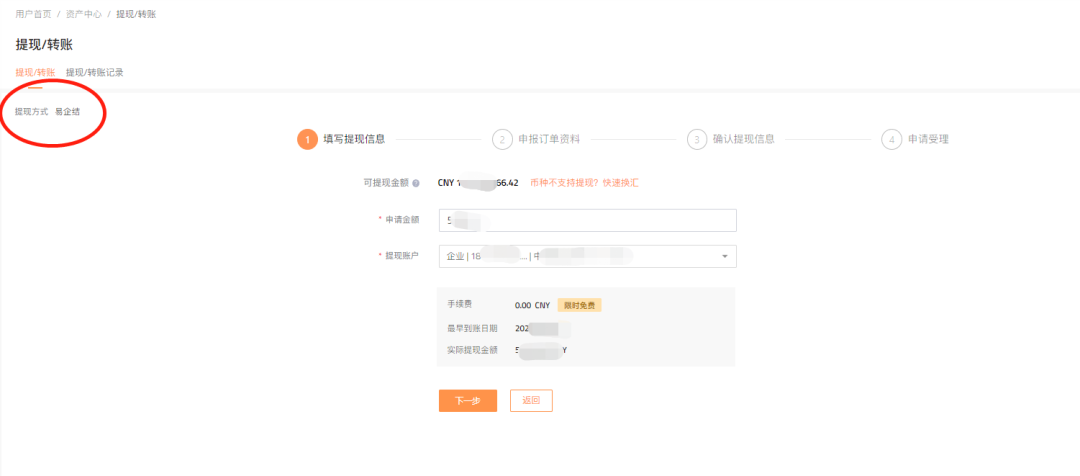Click the 实际提现金额 label
The height and width of the screenshot is (476, 1080).
[472, 351]
